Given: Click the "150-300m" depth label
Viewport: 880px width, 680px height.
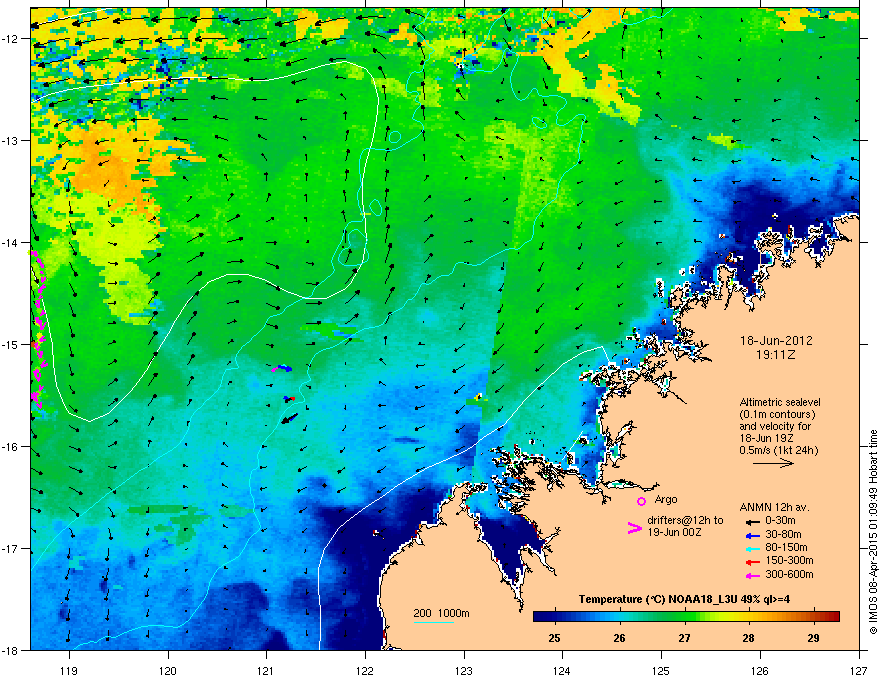Looking at the screenshot, I should (789, 560).
